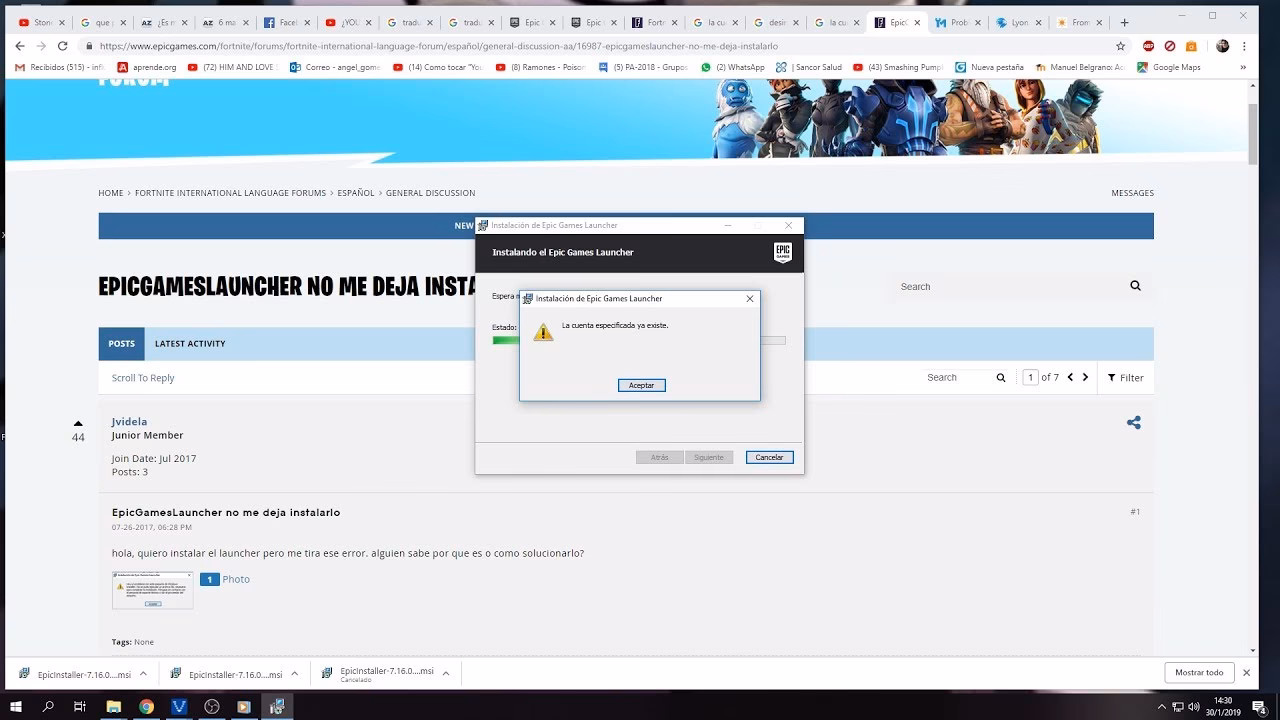The width and height of the screenshot is (1280, 720).
Task: Click Scroll To Reply
Action: (x=143, y=378)
